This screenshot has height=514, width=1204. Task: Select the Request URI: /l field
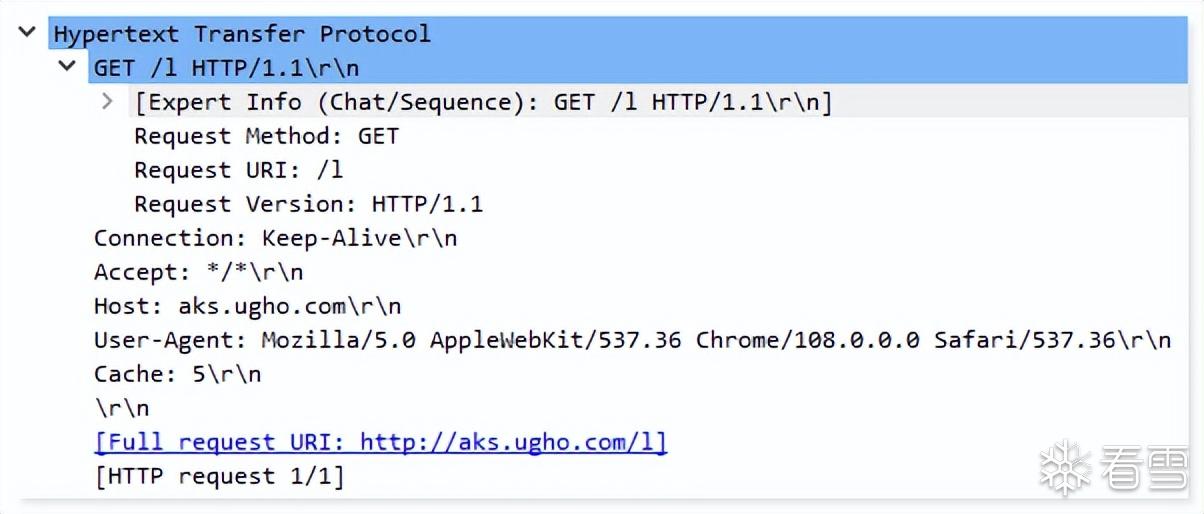[x=238, y=170]
